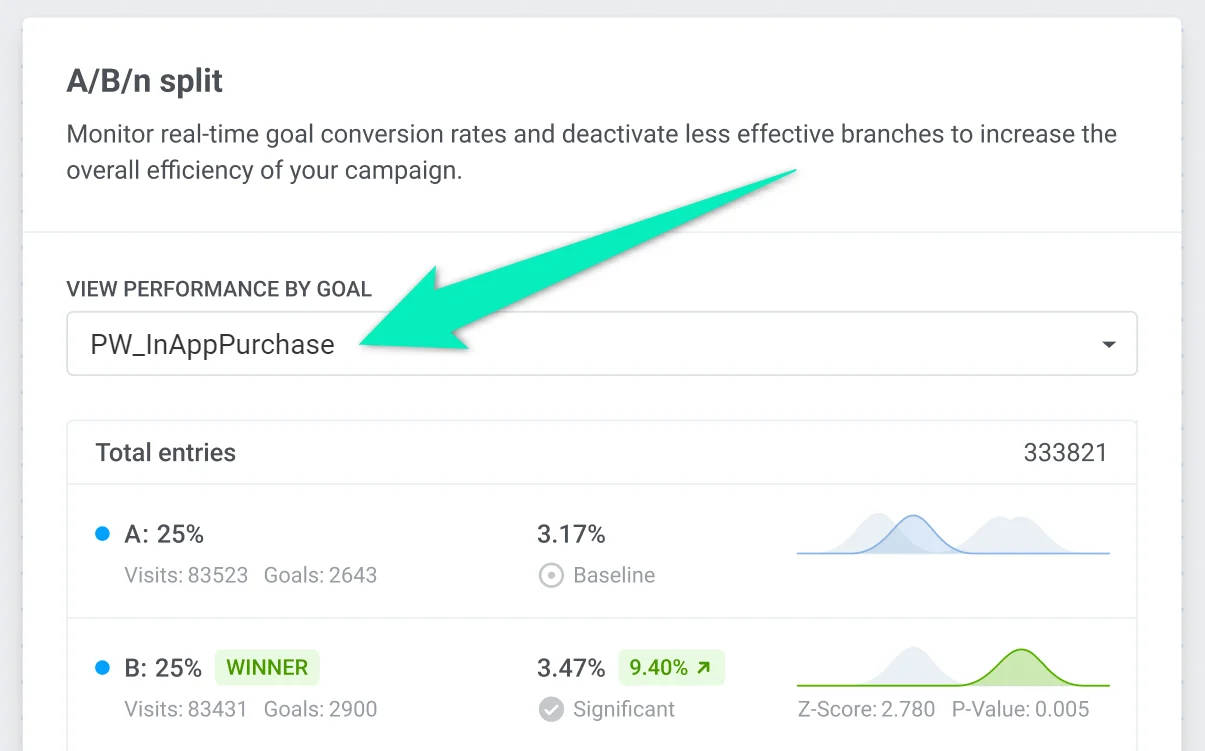Select the blue bullet icon next to variant A
The height and width of the screenshot is (751, 1205).
coord(103,533)
